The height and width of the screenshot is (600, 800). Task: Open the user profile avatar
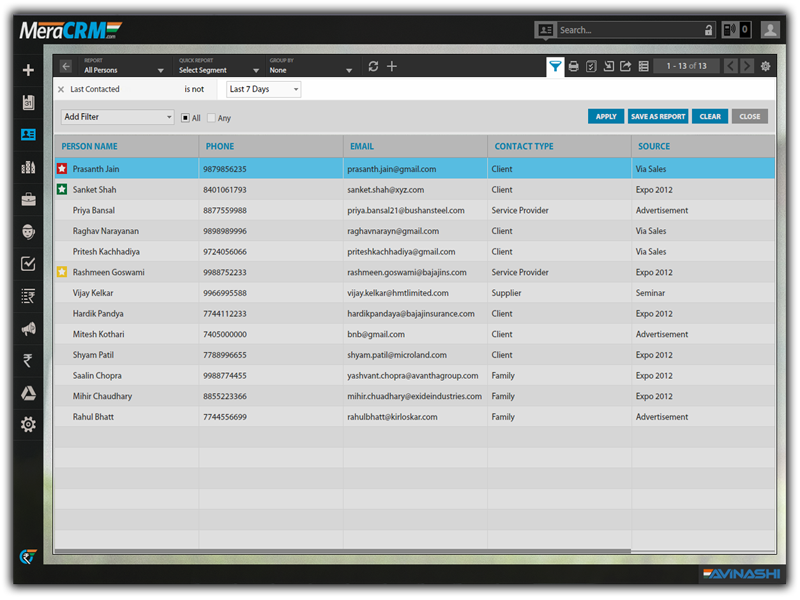coord(770,30)
